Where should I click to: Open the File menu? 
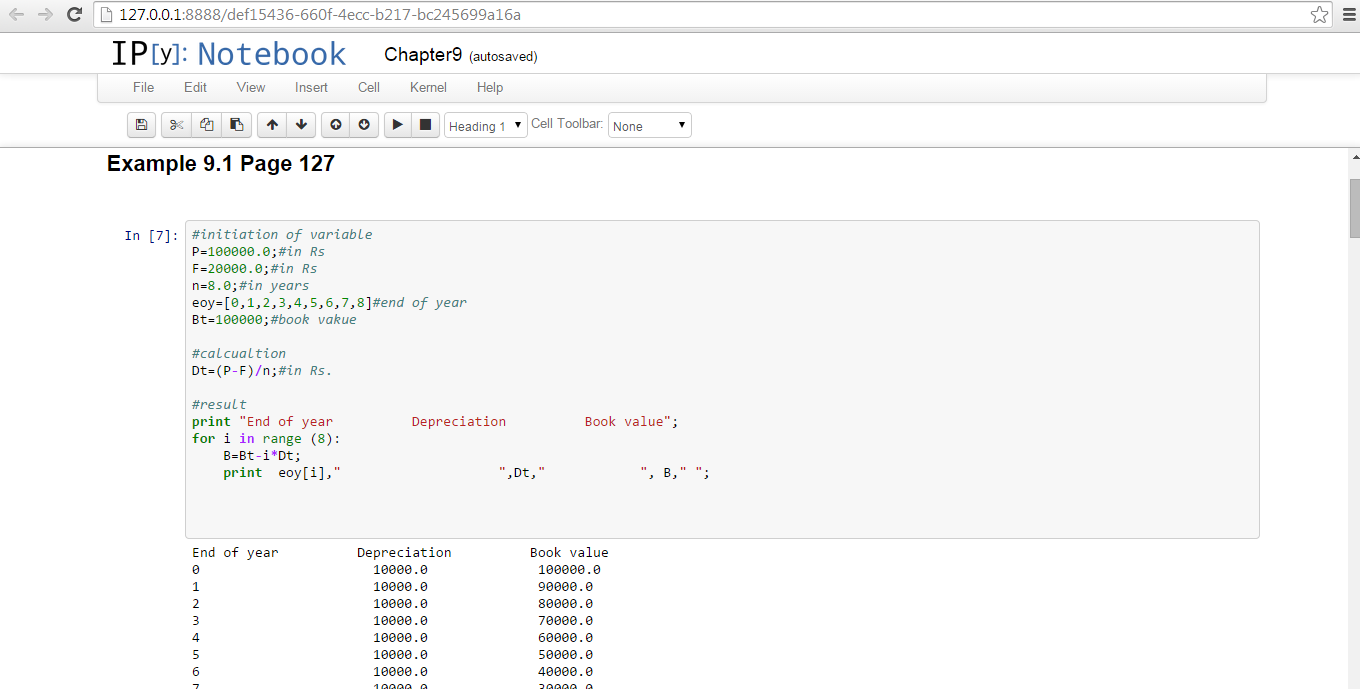coord(144,87)
